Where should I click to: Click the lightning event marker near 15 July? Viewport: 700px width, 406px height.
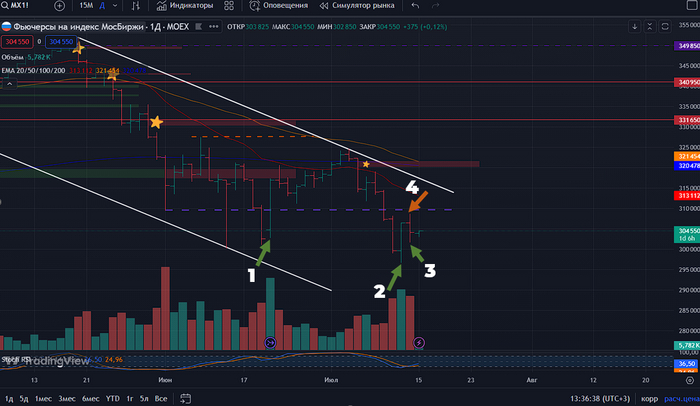(419, 343)
